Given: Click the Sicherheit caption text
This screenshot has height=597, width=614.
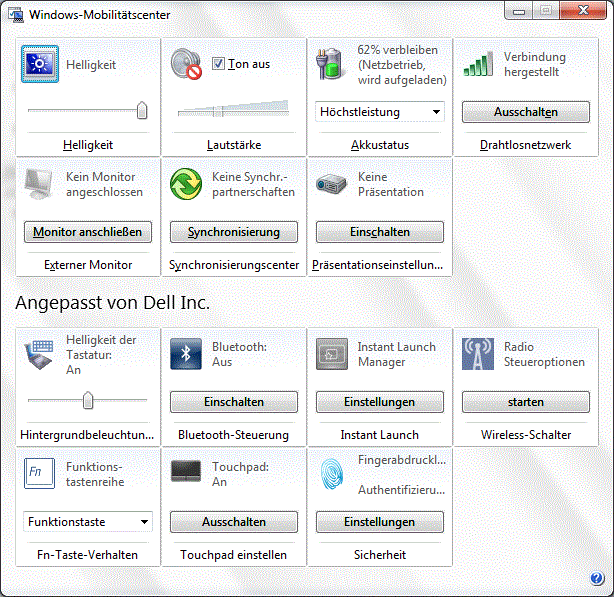Looking at the screenshot, I should point(380,555).
